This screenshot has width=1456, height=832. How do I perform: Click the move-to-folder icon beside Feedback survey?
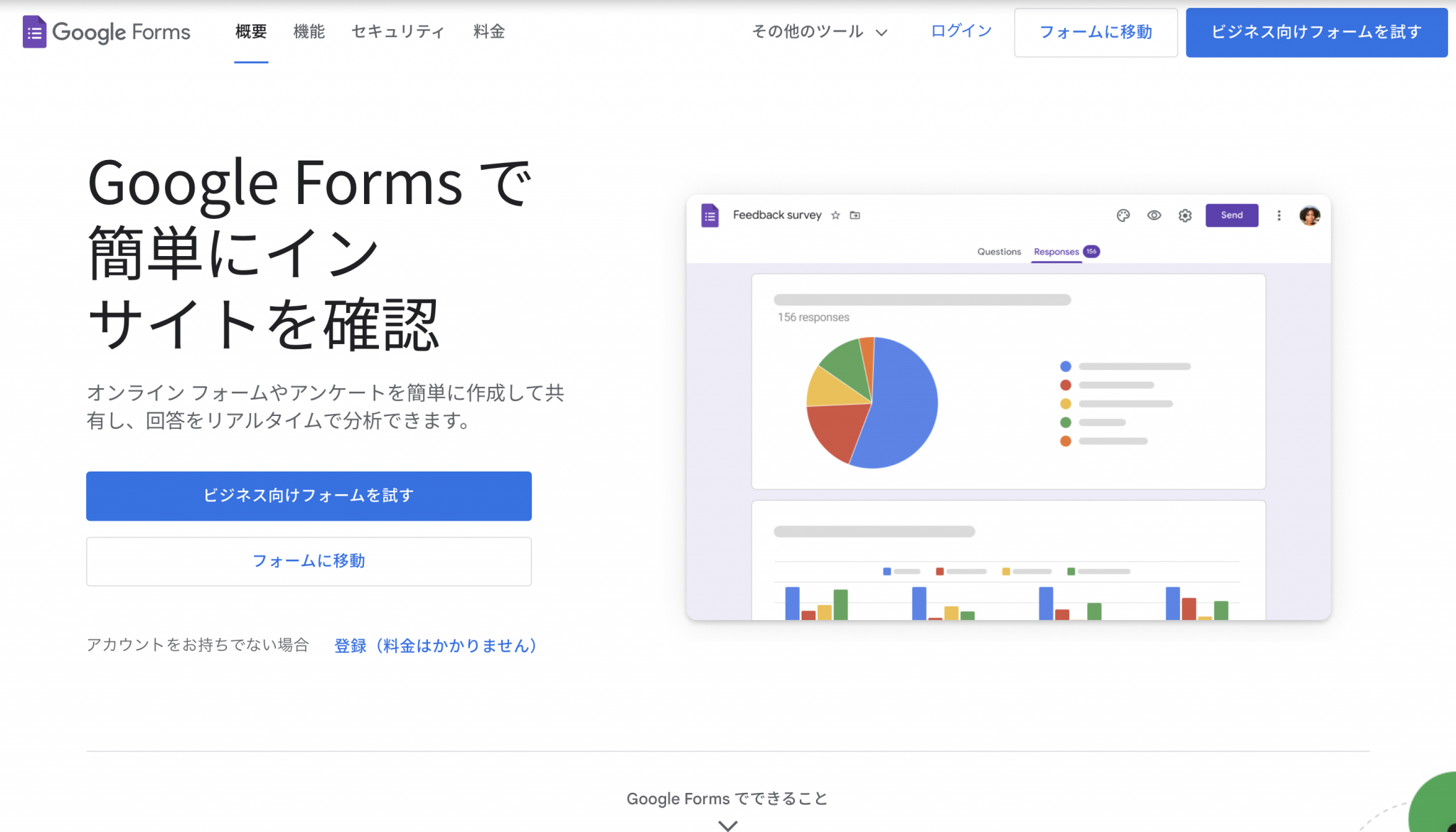[x=855, y=215]
